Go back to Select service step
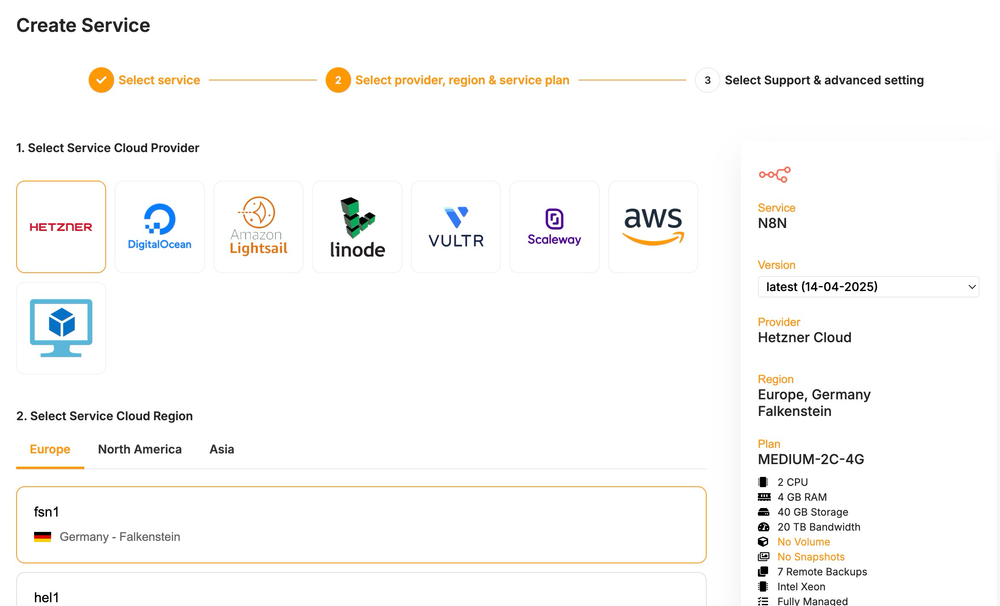1000x606 pixels. (159, 80)
